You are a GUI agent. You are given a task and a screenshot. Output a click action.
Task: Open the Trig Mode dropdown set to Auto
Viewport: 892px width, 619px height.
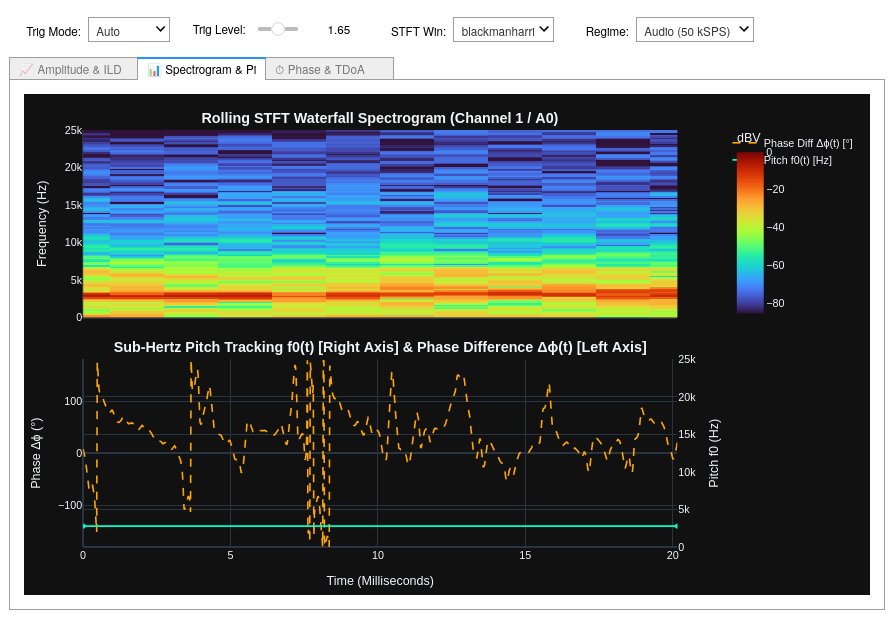129,30
